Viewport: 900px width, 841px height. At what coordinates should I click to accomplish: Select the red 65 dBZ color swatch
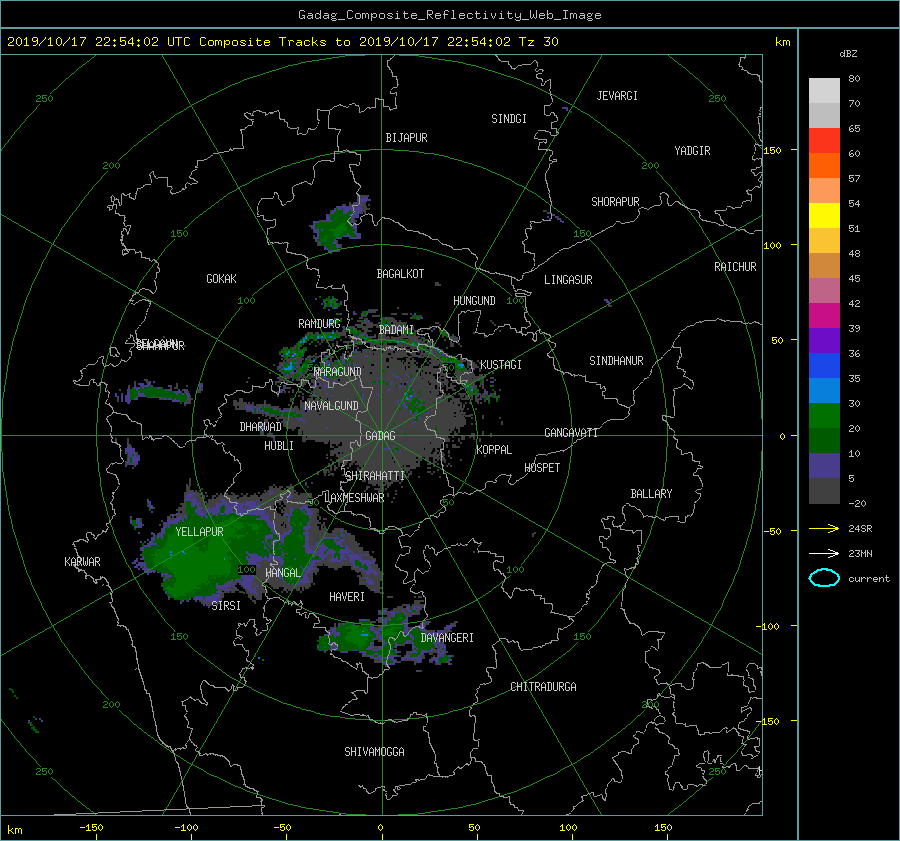[x=824, y=140]
